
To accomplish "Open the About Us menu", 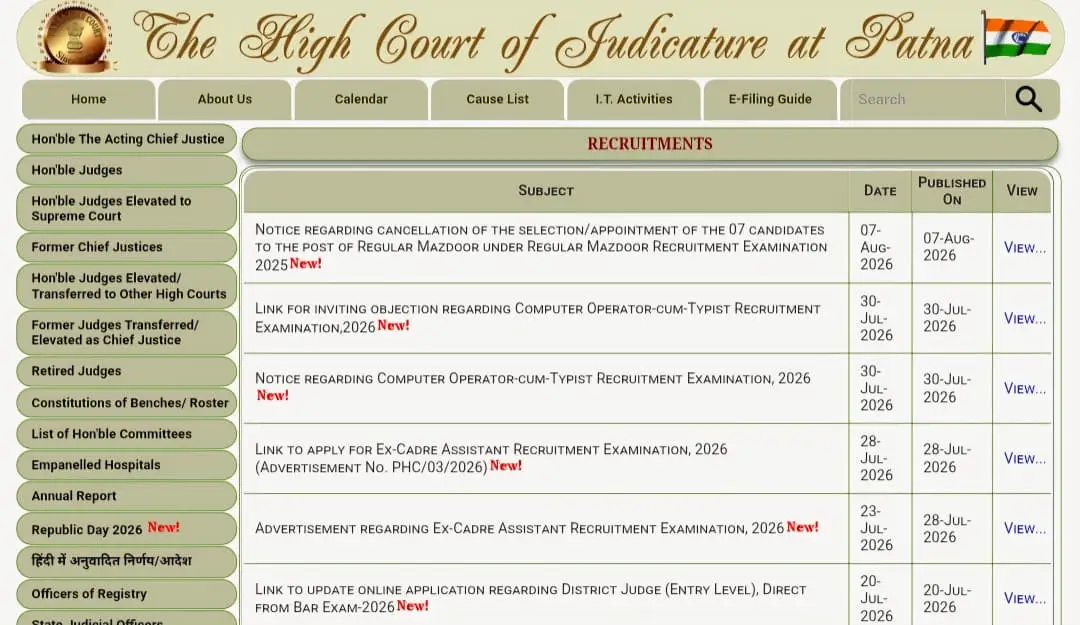I will click(225, 99).
